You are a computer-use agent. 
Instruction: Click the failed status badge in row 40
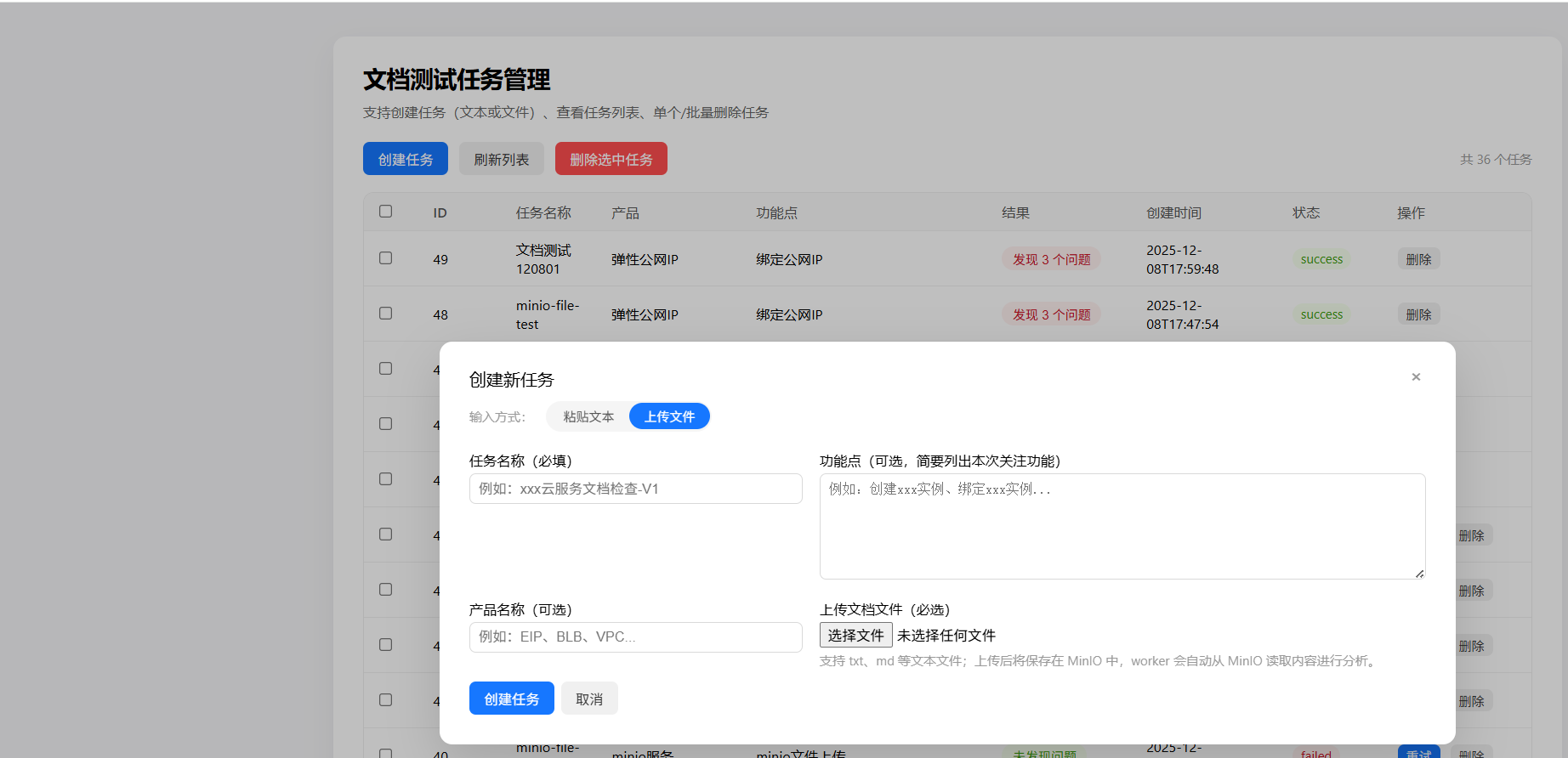click(x=1315, y=753)
